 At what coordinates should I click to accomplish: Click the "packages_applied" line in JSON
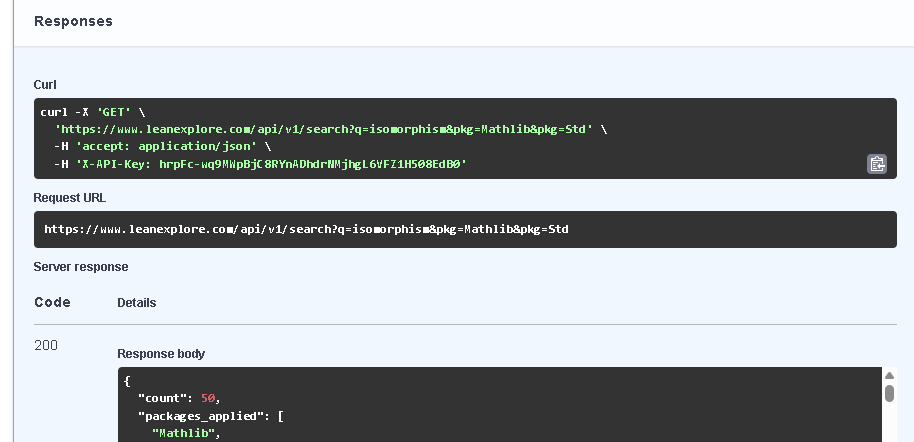[210, 415]
